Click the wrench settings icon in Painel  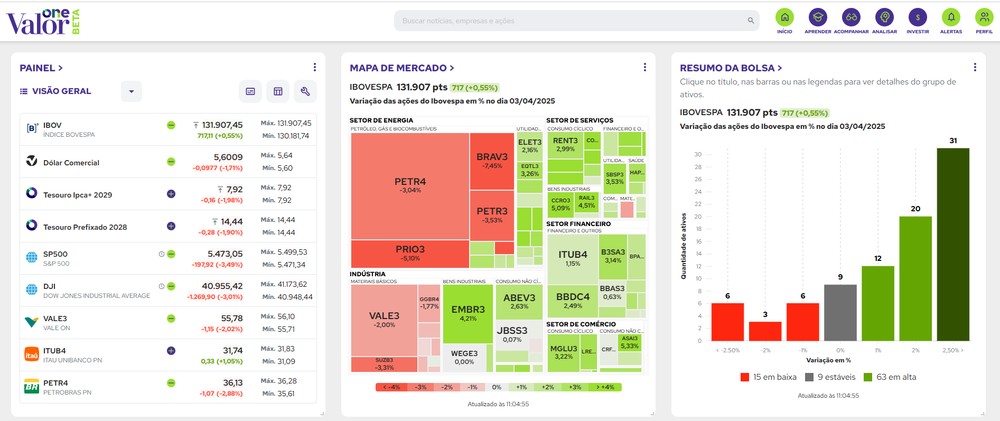305,91
